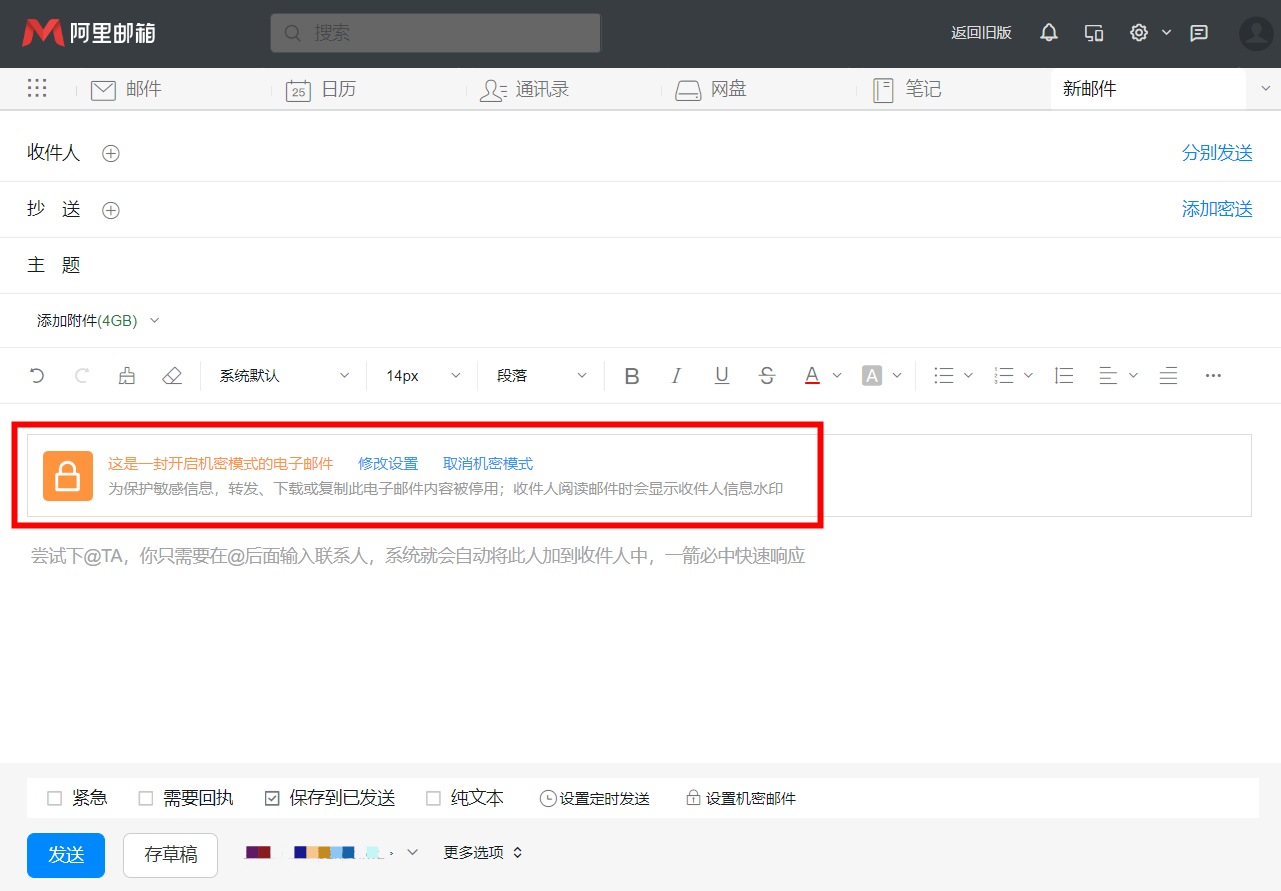Switch to the 邮件 tab
Image resolution: width=1281 pixels, height=891 pixels.
point(126,89)
